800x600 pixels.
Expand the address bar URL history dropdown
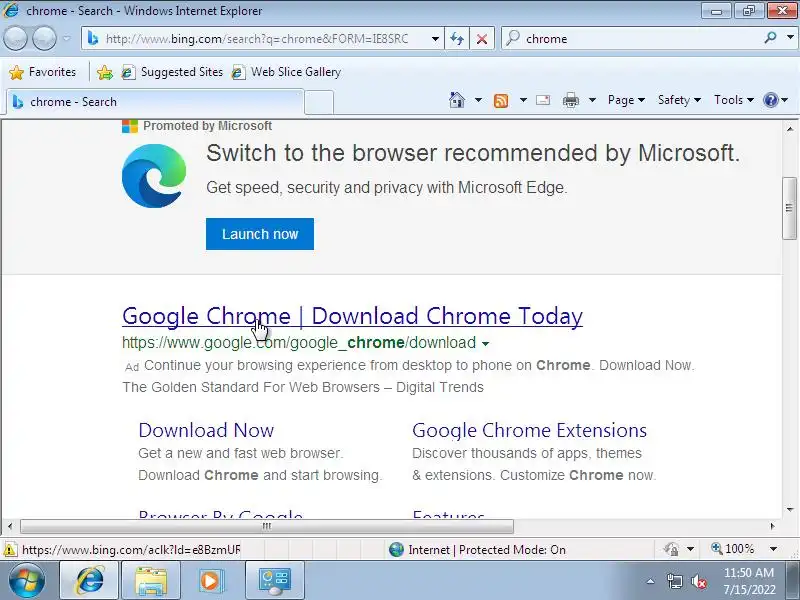pos(435,39)
